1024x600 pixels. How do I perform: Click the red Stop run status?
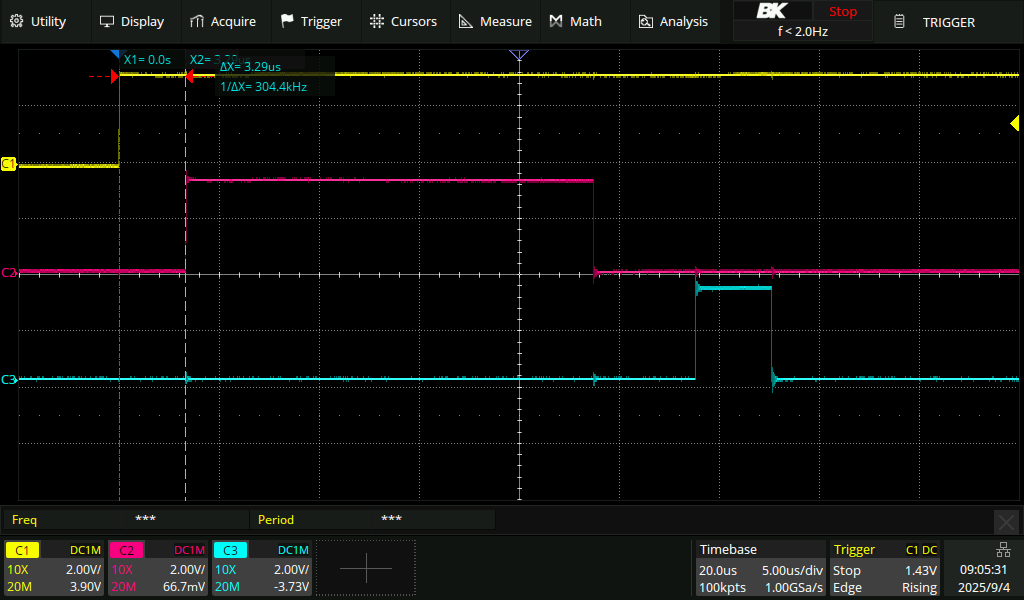[x=842, y=11]
